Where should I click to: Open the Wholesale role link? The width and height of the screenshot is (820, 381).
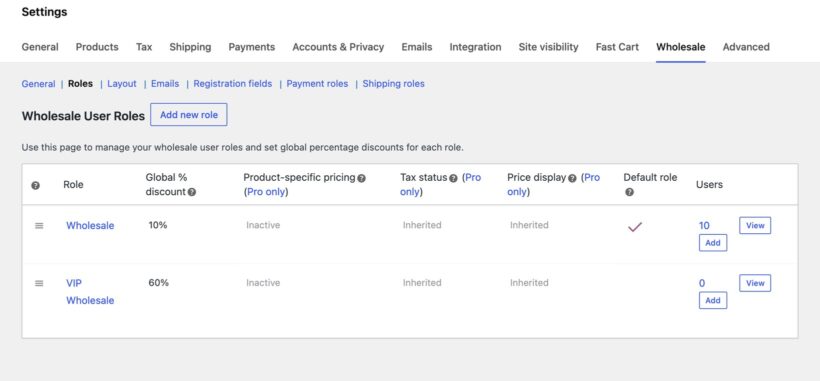point(90,226)
